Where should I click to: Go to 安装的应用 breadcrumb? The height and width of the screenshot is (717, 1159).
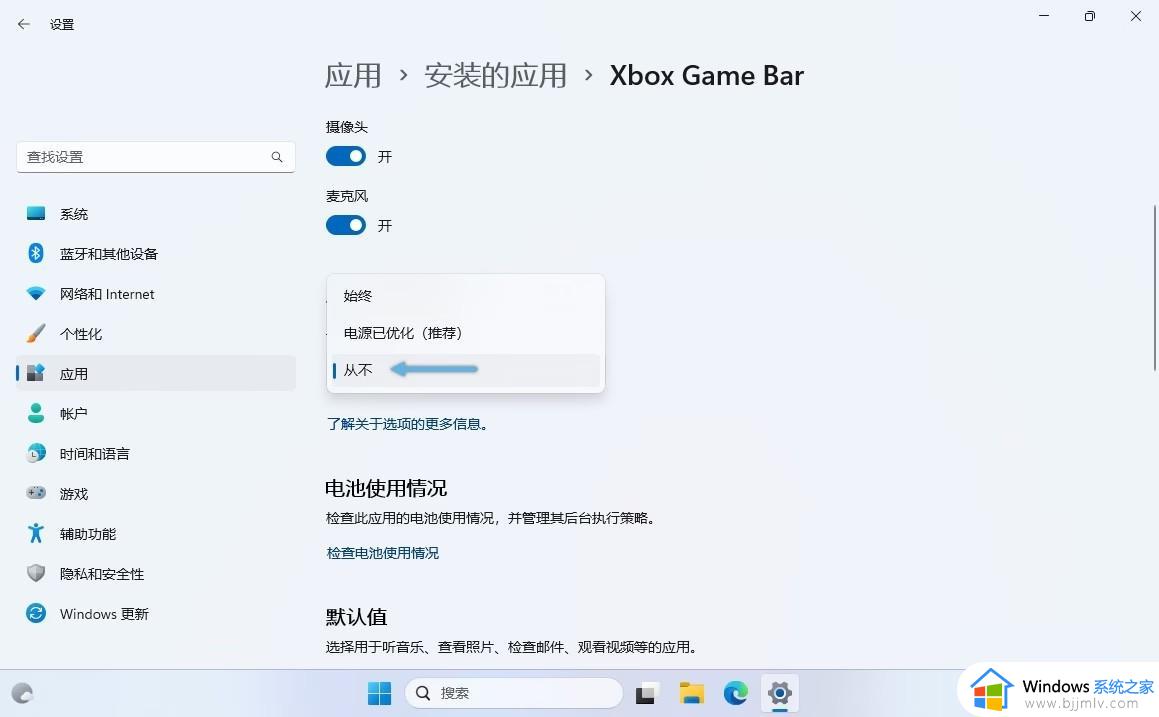[496, 75]
